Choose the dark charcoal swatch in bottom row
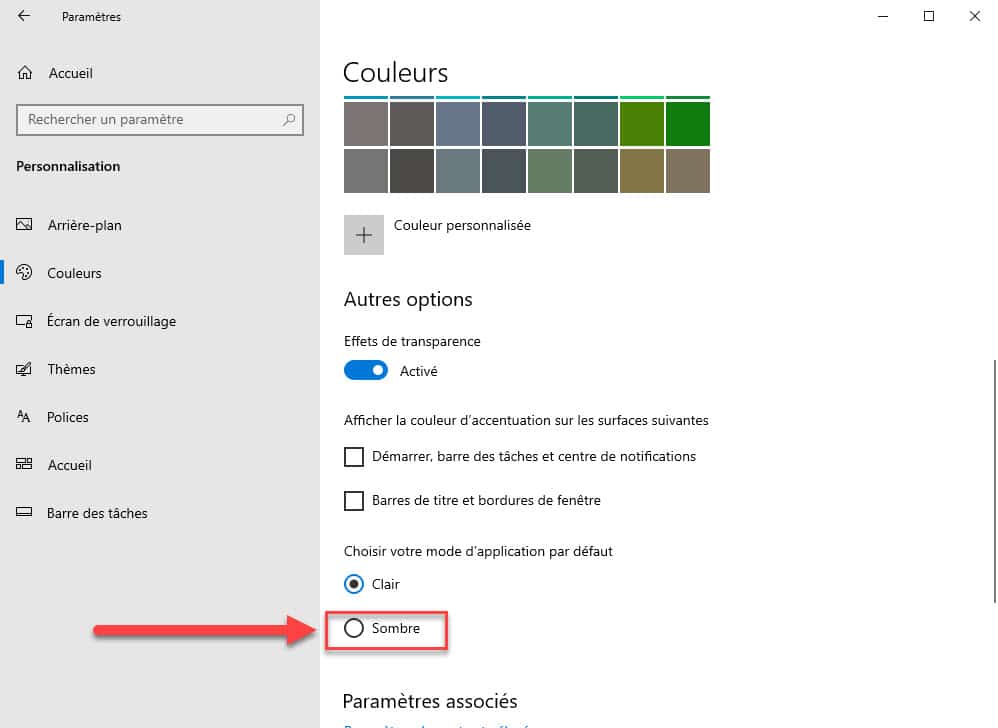Screen dimensions: 998x728 coord(412,171)
